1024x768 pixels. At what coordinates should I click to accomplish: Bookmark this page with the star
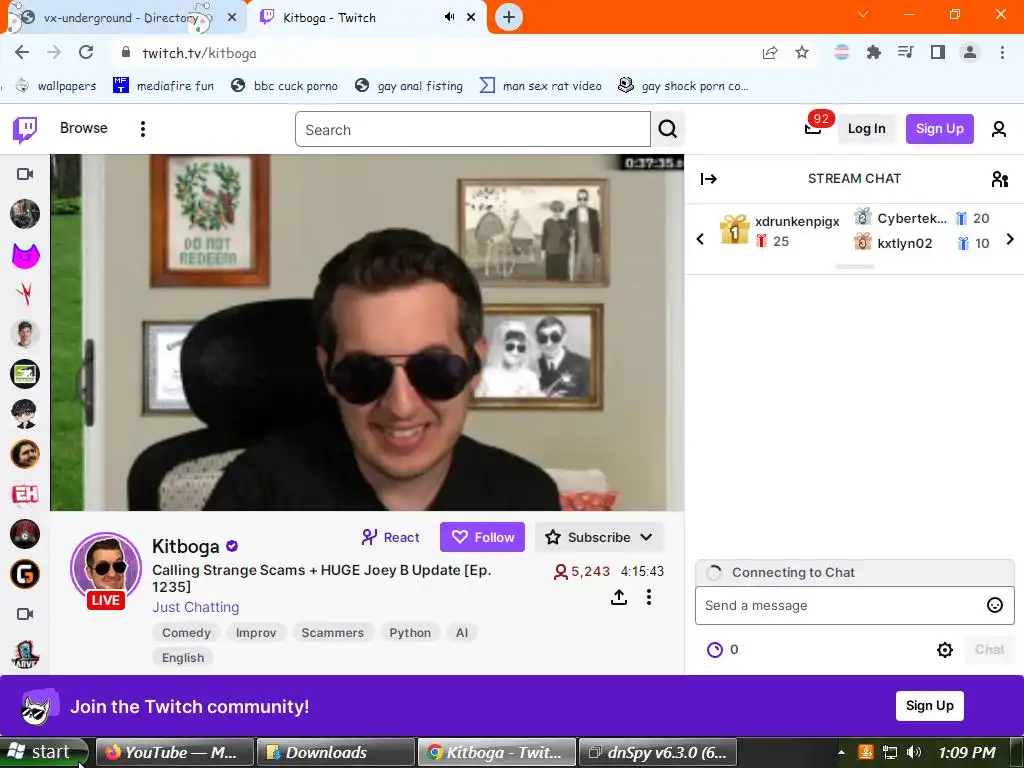(x=802, y=53)
